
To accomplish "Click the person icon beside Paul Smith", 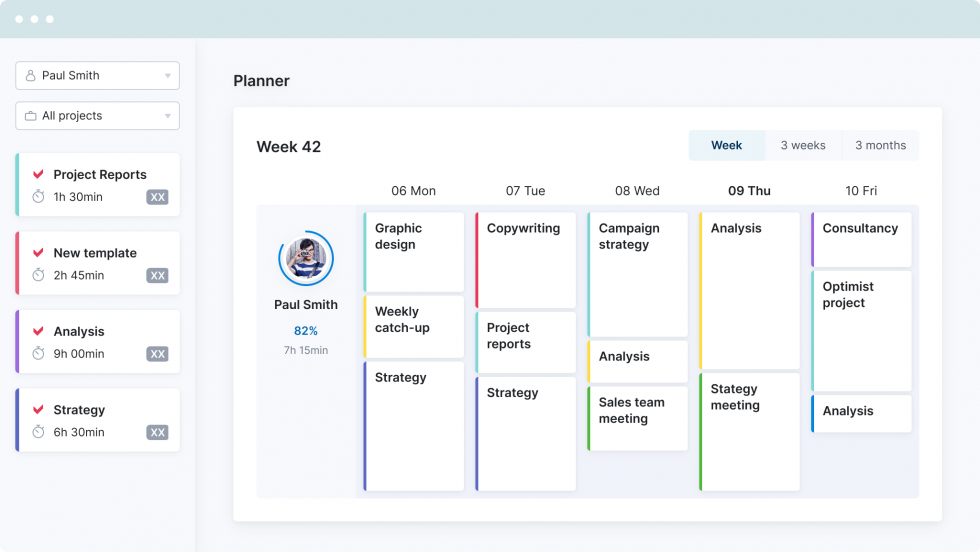I will (x=31, y=76).
